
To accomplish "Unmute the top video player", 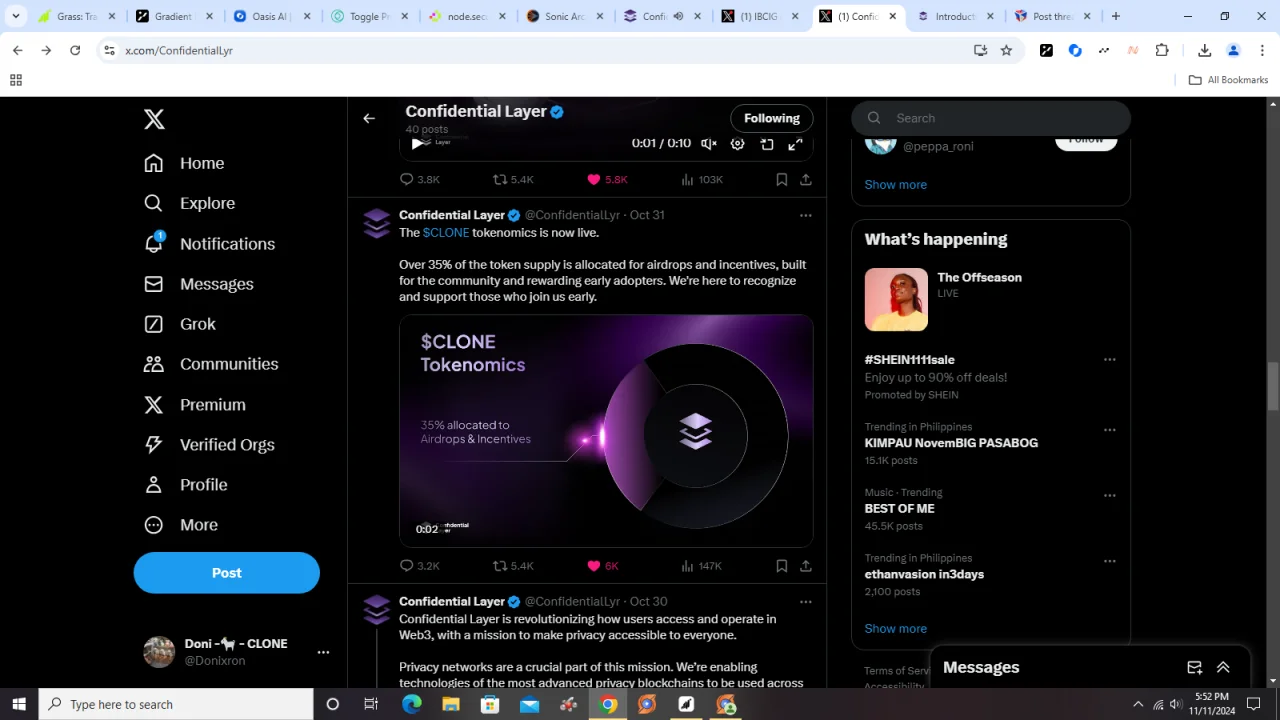I will pos(709,144).
